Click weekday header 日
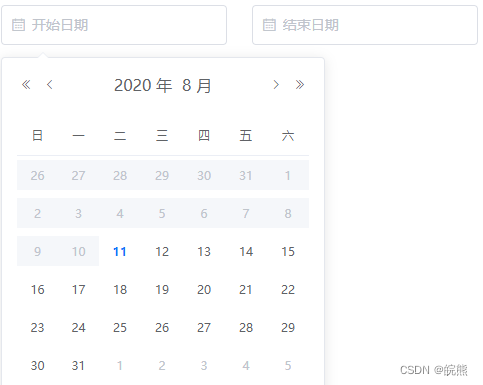This screenshot has width=483, height=385. point(37,136)
